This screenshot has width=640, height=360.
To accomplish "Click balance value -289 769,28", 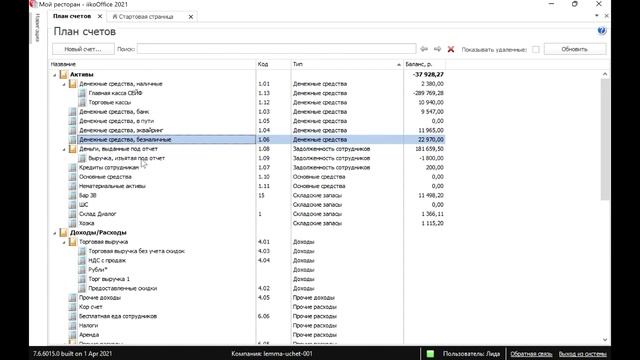I will coord(428,93).
